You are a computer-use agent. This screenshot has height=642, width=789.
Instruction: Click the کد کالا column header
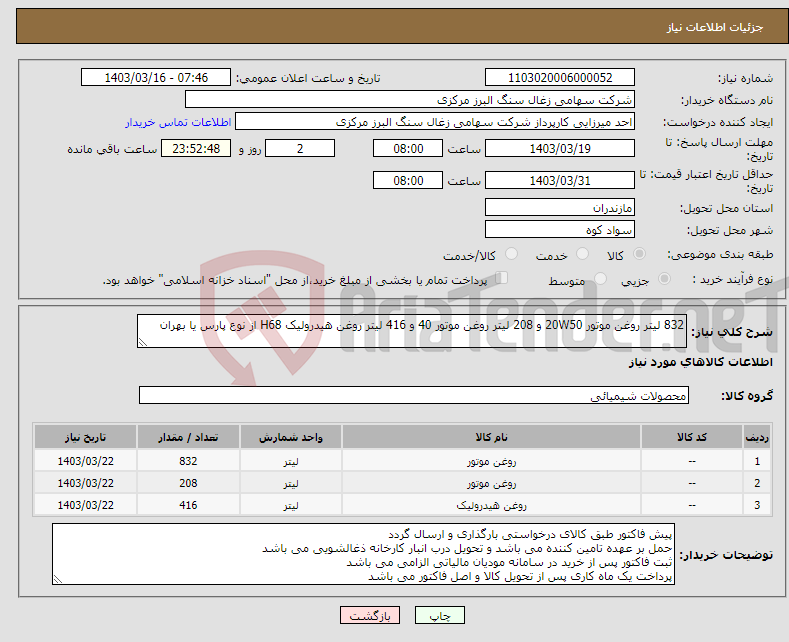[x=692, y=437]
